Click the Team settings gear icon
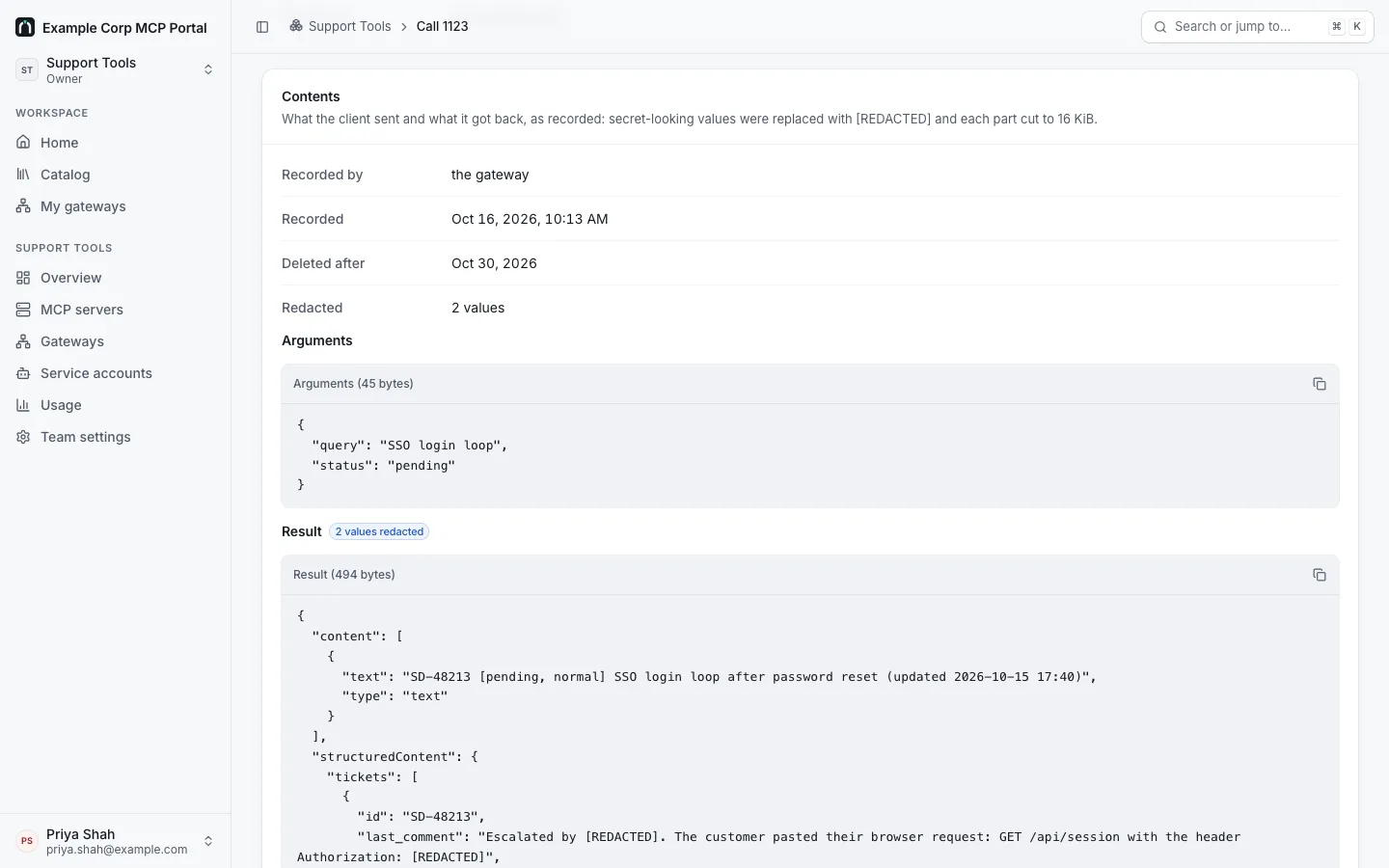The image size is (1389, 868). [x=23, y=437]
